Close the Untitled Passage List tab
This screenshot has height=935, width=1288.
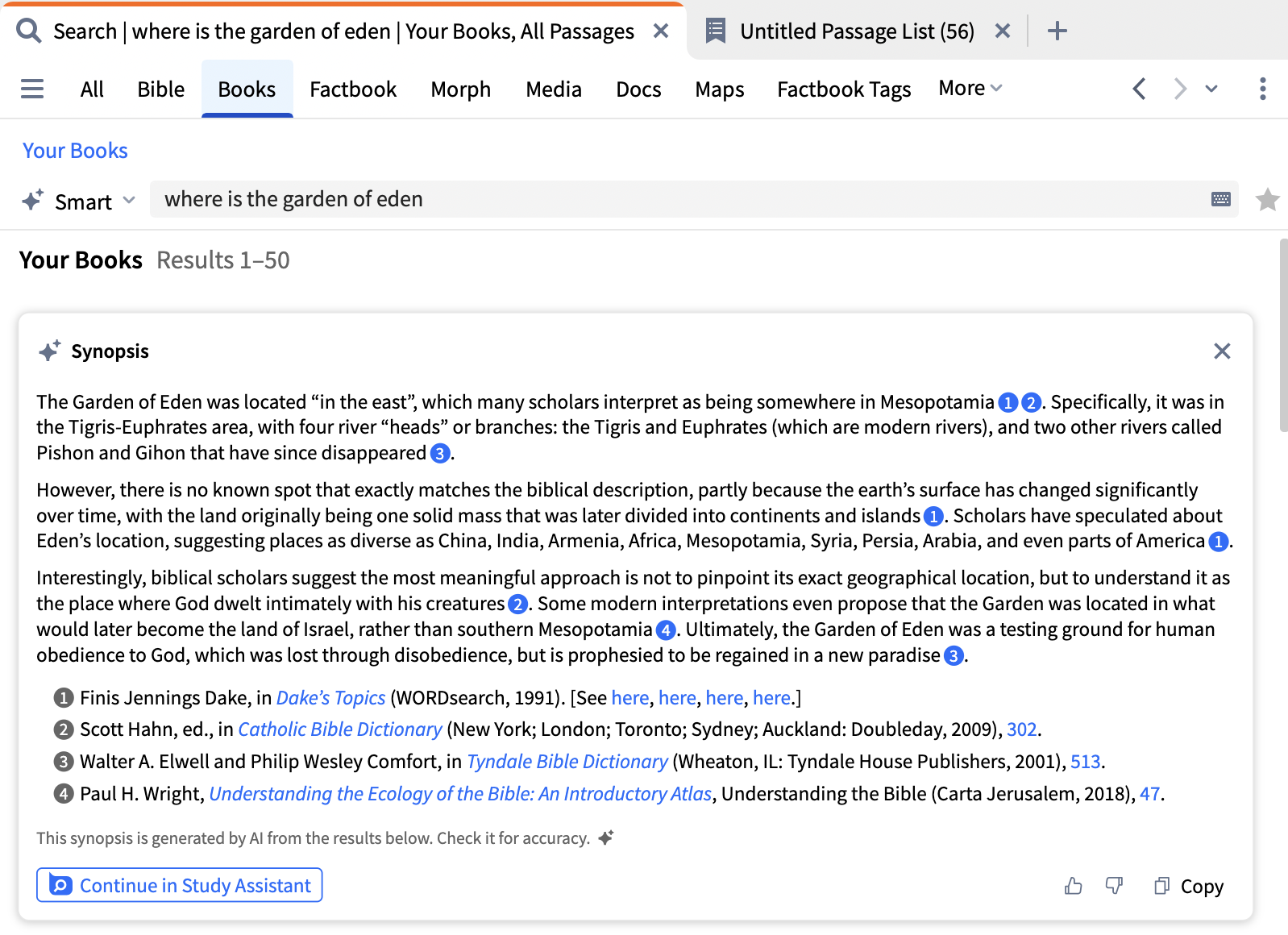point(1003,31)
